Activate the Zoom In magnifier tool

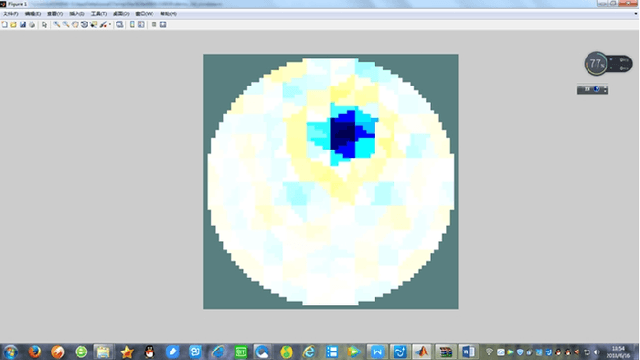point(57,25)
